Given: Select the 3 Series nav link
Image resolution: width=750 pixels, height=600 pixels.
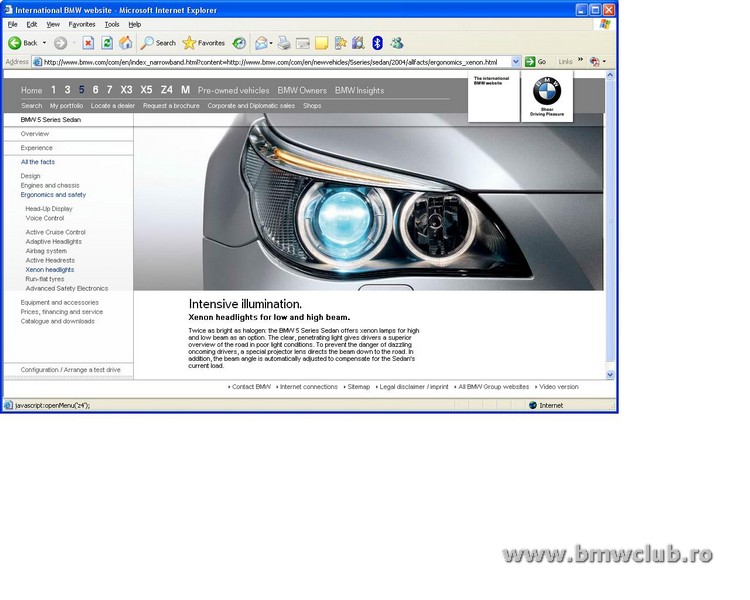Looking at the screenshot, I should pyautogui.click(x=67, y=90).
